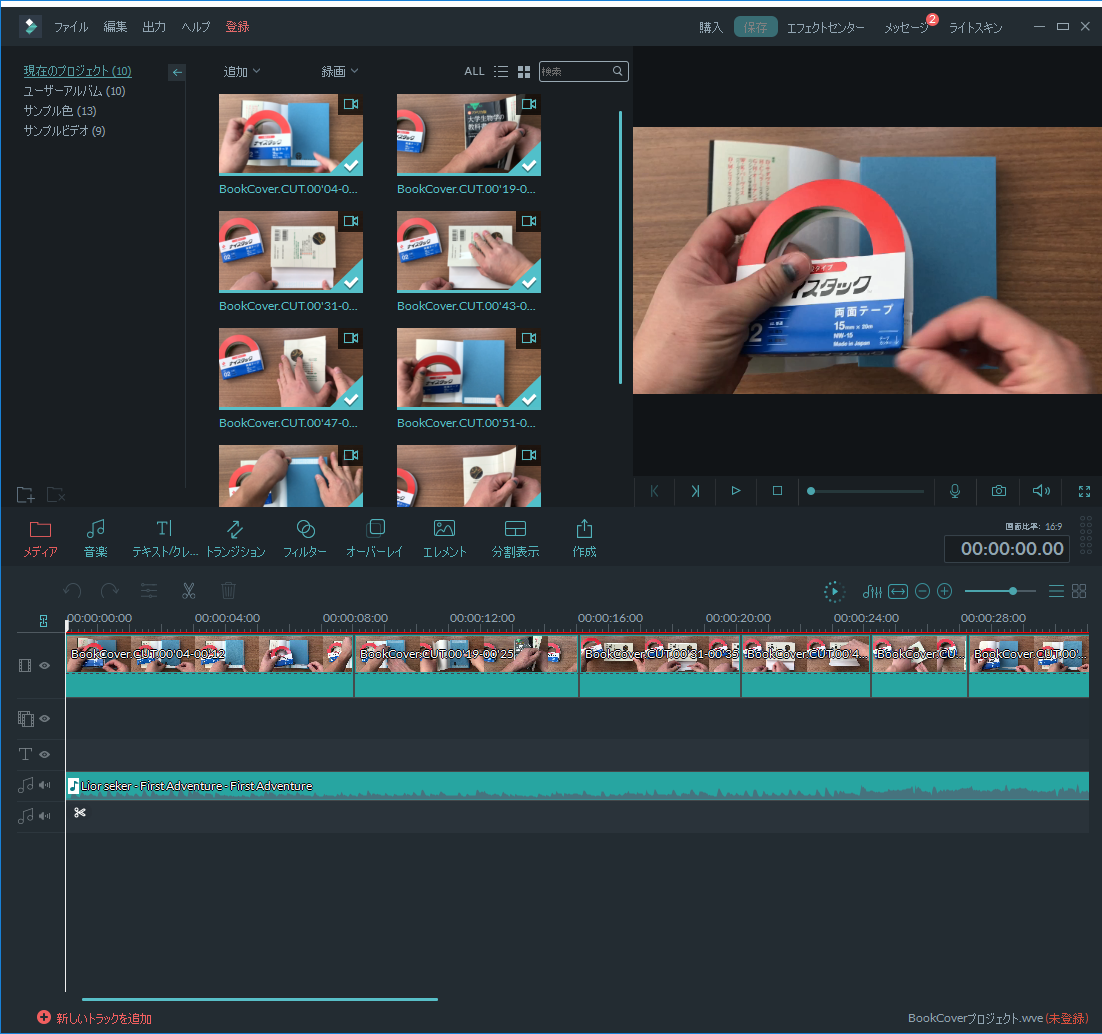The width and height of the screenshot is (1102, 1034).
Task: Take a snapshot with the camera icon
Action: 998,491
